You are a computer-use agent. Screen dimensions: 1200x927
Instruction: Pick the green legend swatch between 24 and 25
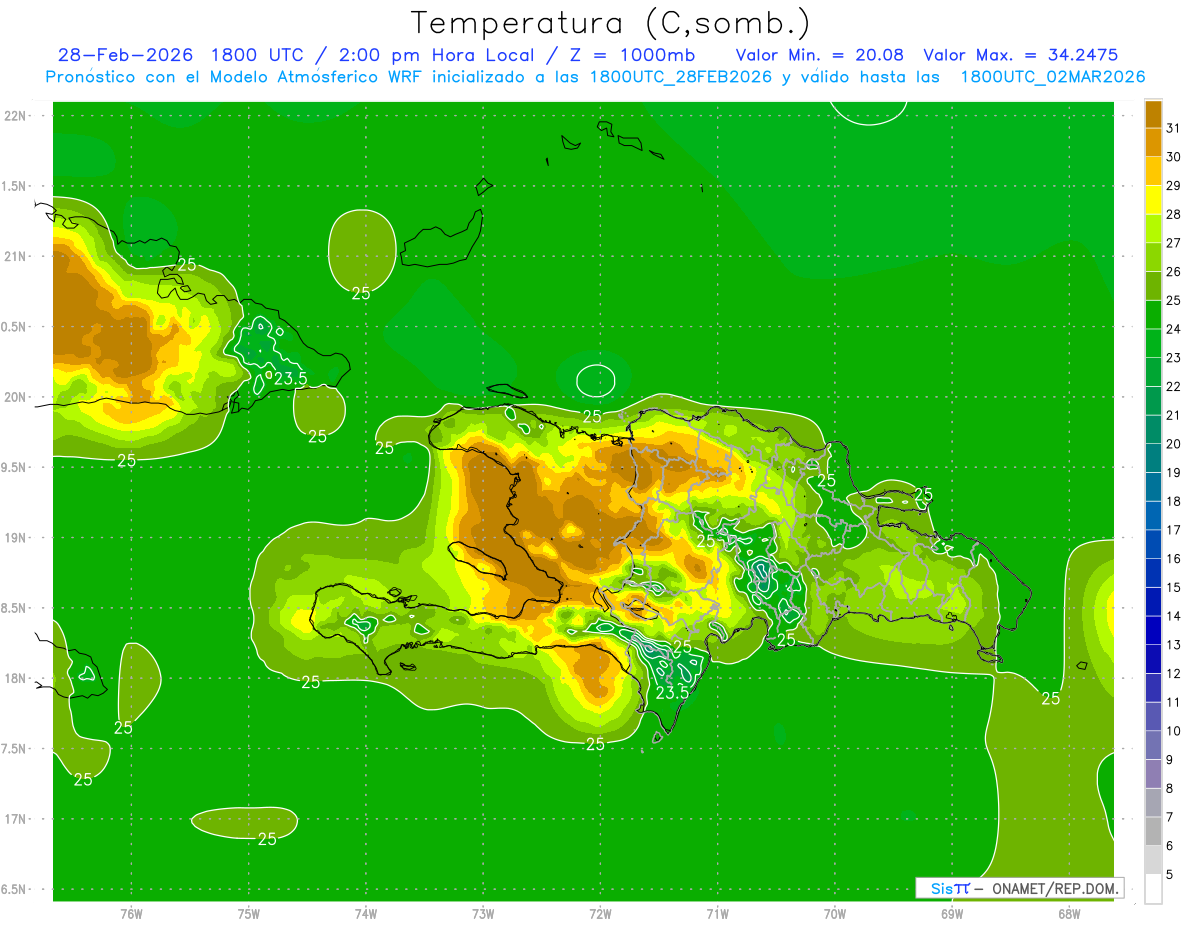1153,314
